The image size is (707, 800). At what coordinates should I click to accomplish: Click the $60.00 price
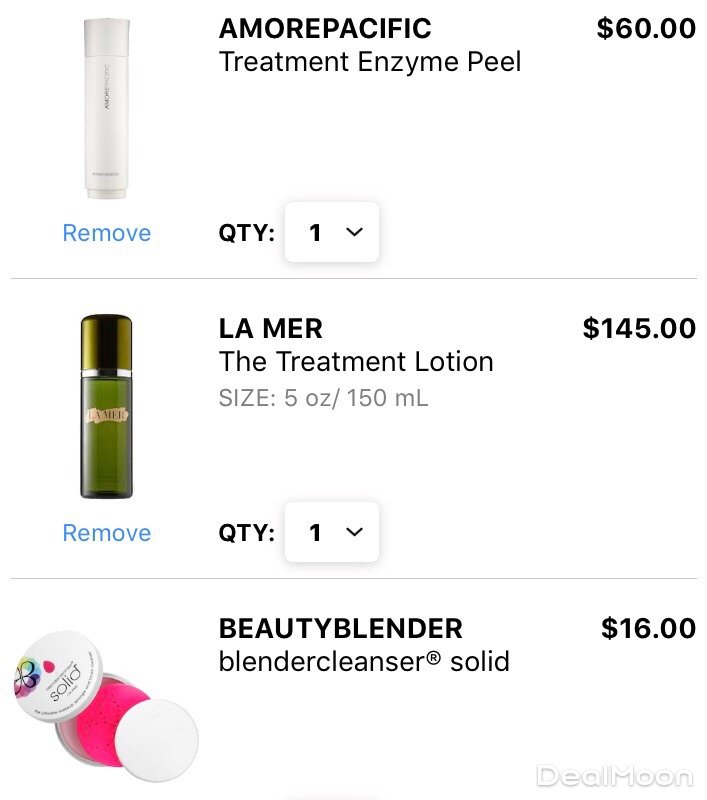[646, 28]
